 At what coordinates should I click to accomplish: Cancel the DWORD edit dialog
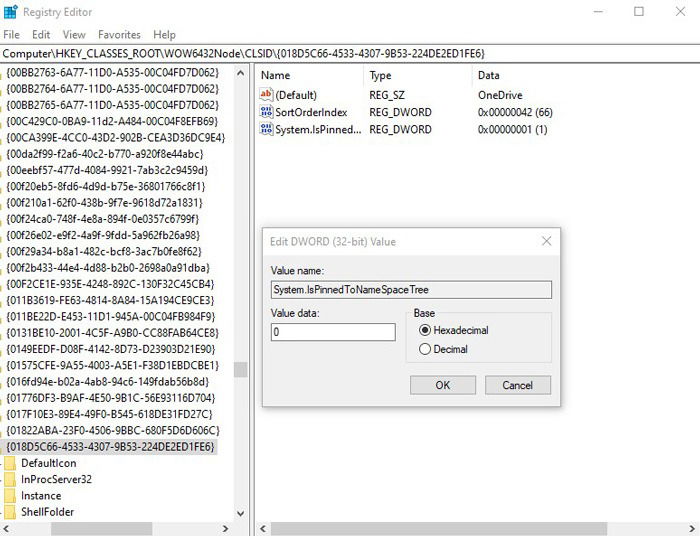[518, 385]
